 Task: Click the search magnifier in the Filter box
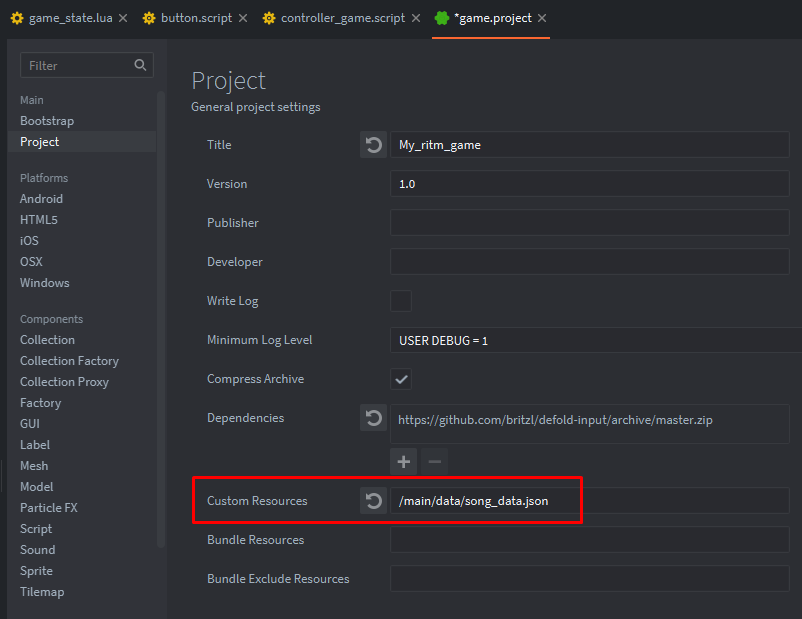click(x=141, y=65)
